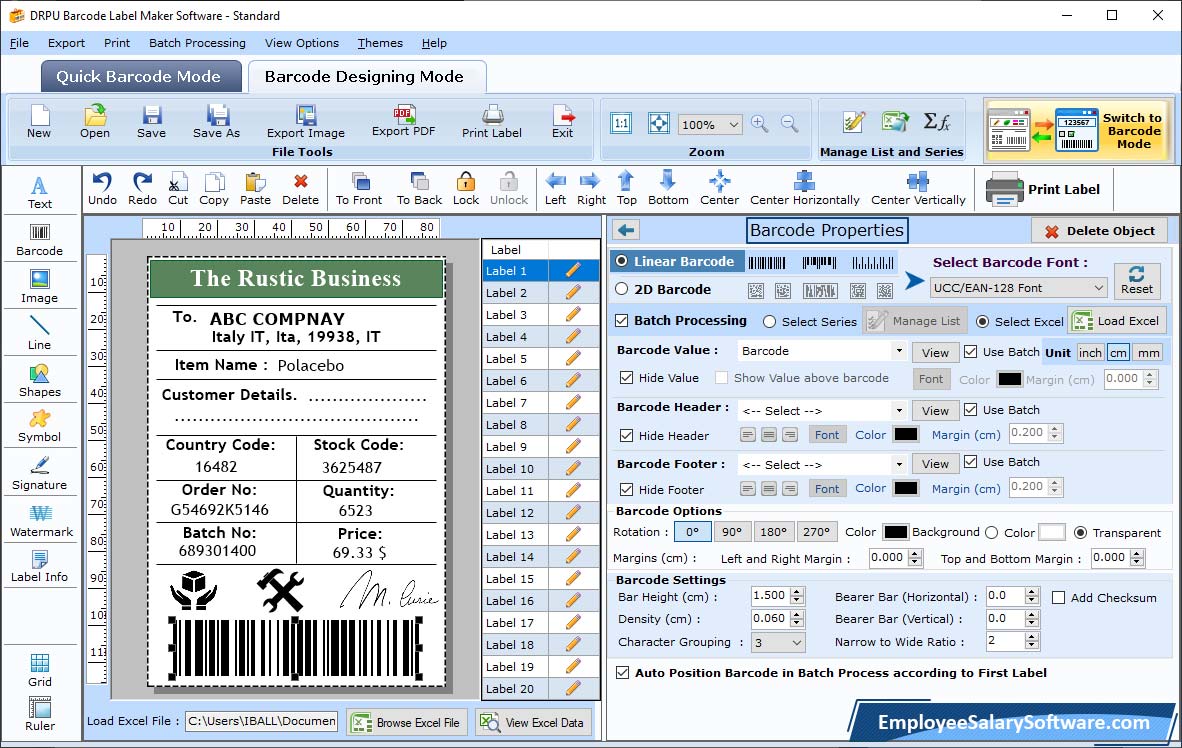Screen dimensions: 1182x748
Task: Select Transparent background radio
Action: 1080,533
